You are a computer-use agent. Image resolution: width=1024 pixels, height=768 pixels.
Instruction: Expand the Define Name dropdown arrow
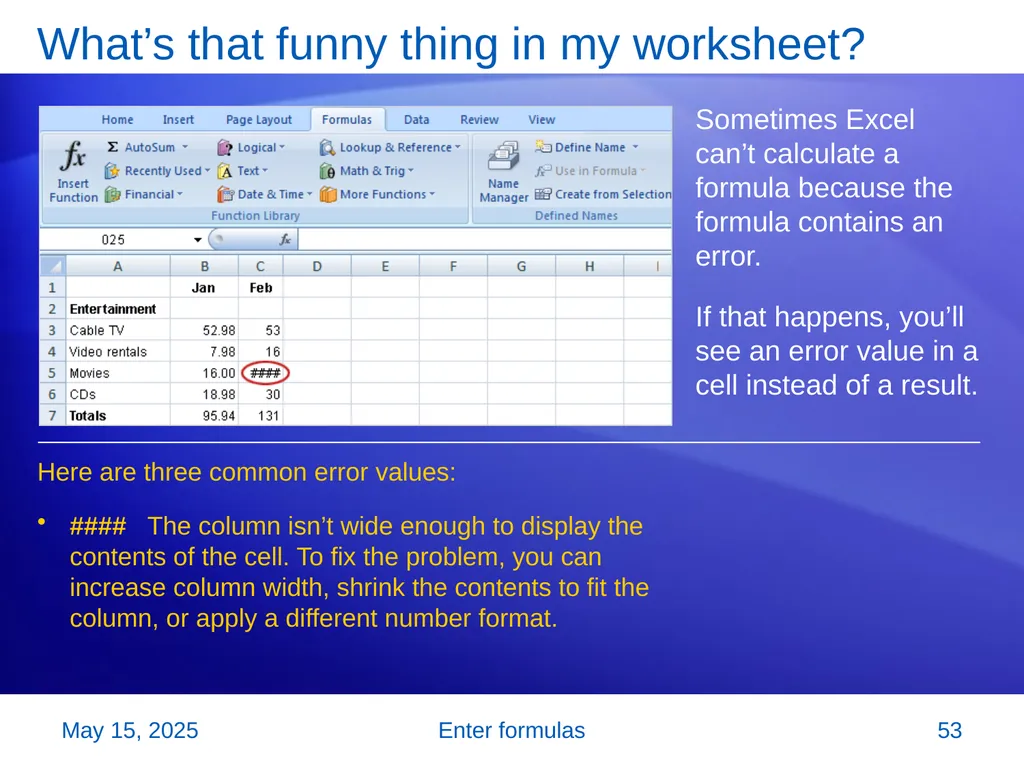(635, 147)
